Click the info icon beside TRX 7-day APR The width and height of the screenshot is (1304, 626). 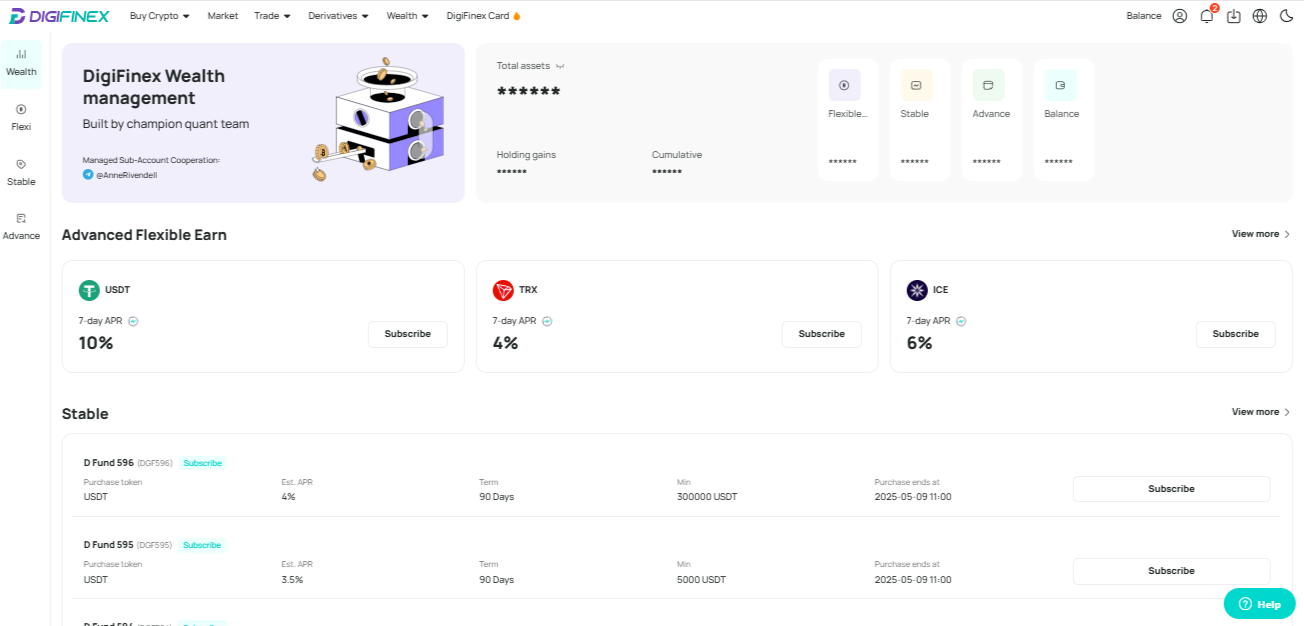tap(547, 321)
